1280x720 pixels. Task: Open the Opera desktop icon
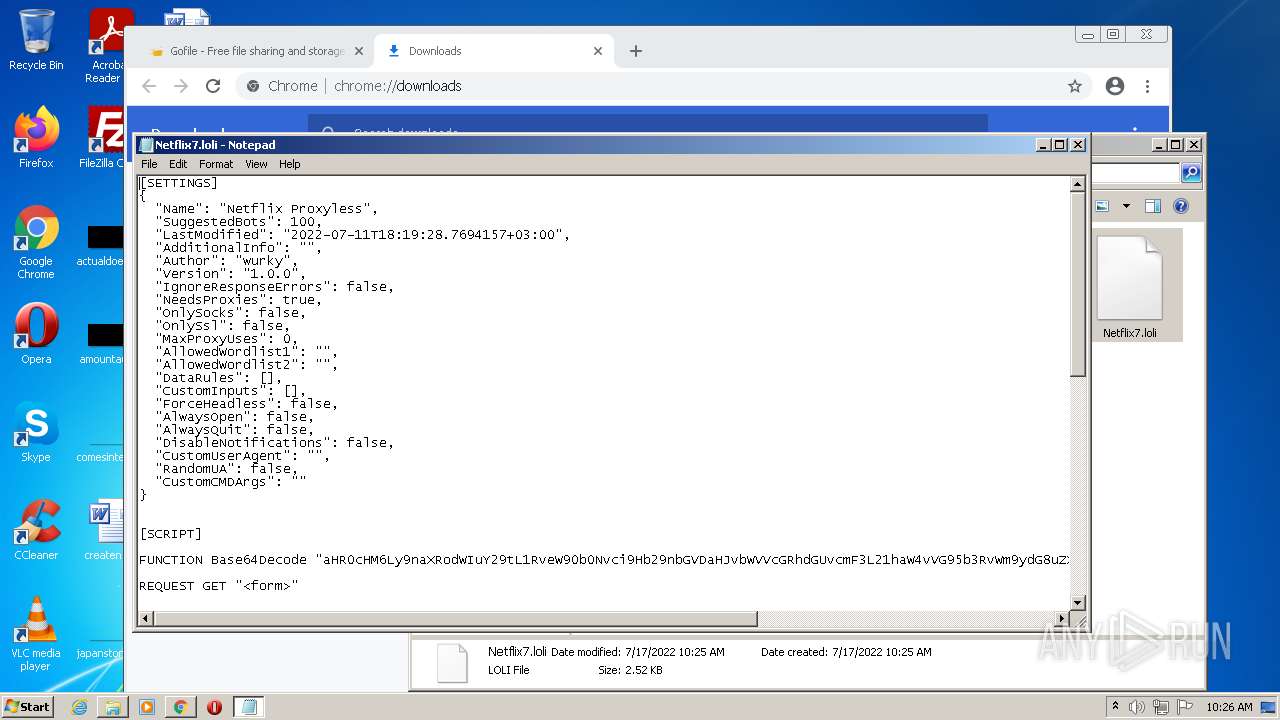click(x=36, y=334)
